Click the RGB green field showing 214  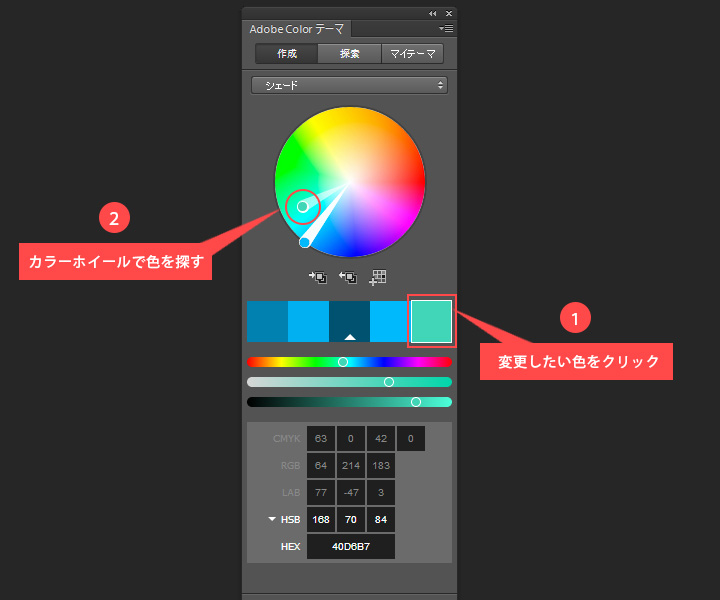(x=351, y=465)
